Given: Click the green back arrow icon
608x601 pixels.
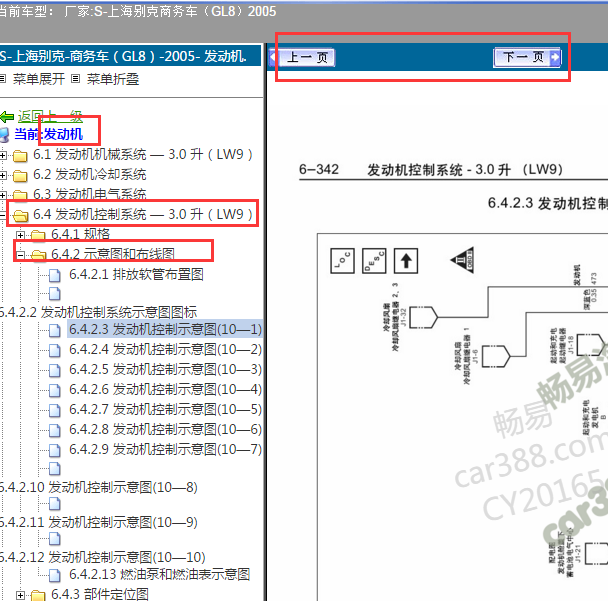Looking at the screenshot, I should tap(7, 116).
